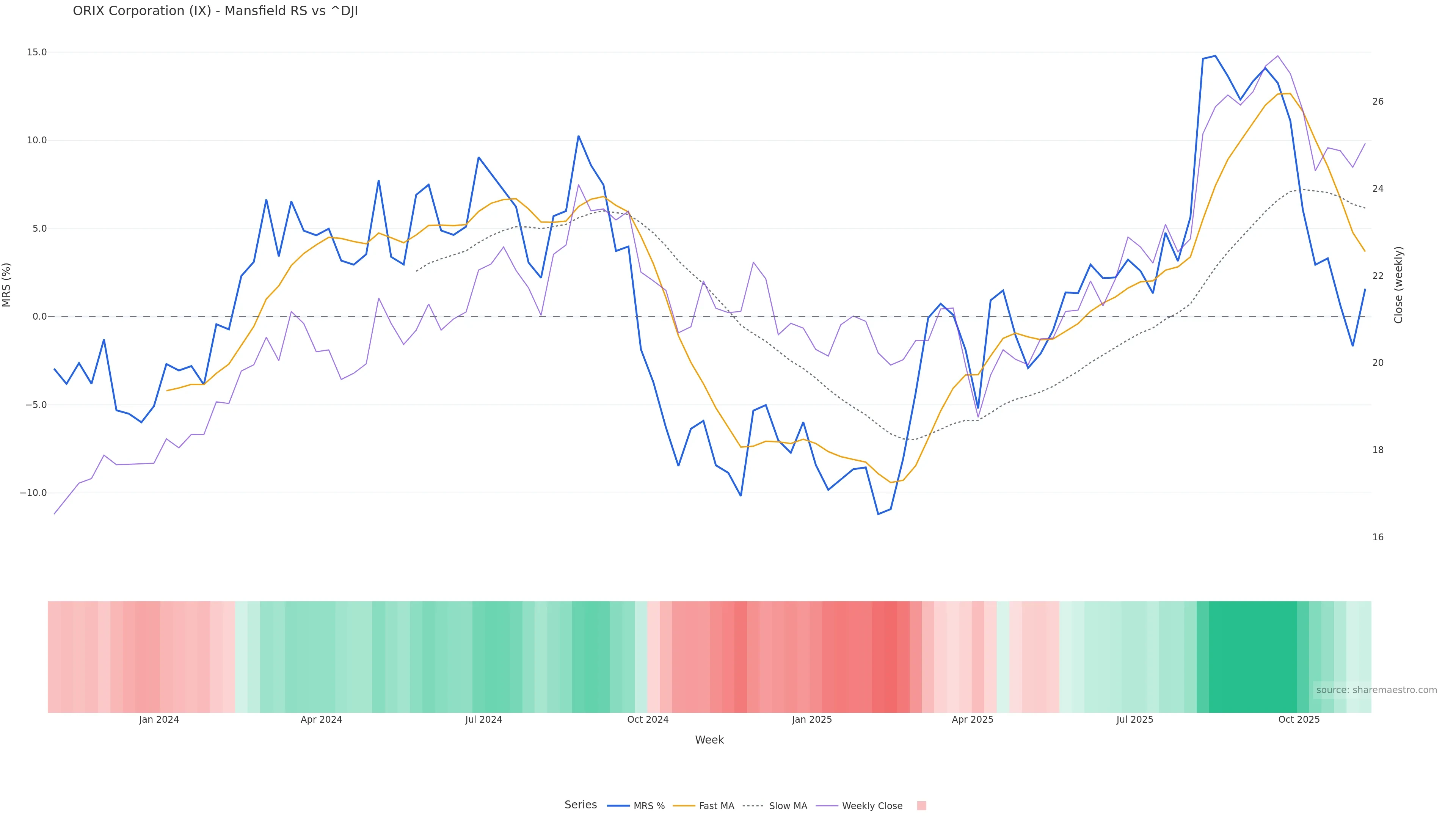
Task: Click the "MRS (%)" left axis title
Action: pos(7,285)
